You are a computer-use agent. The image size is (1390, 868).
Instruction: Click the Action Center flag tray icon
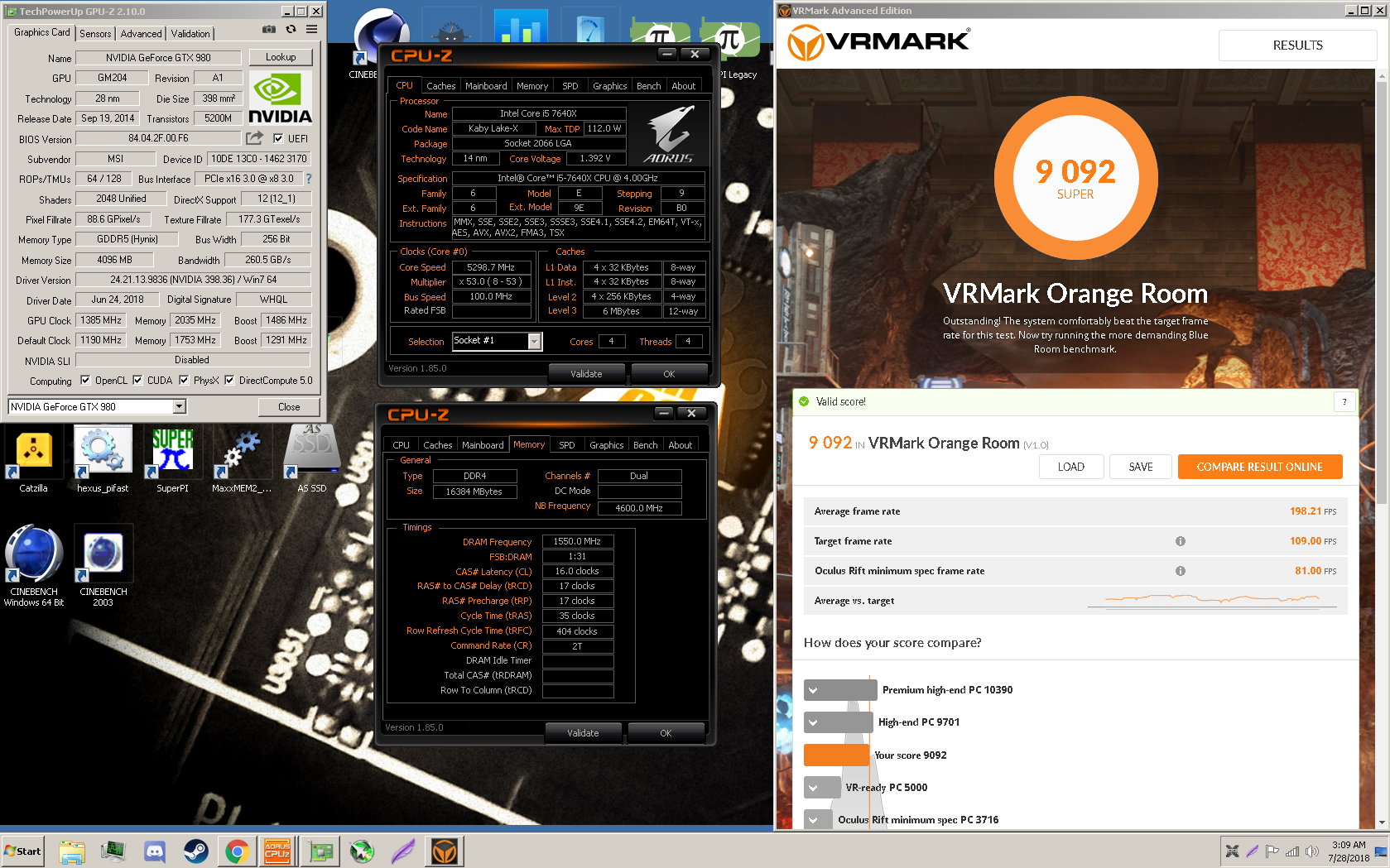coord(1272,851)
